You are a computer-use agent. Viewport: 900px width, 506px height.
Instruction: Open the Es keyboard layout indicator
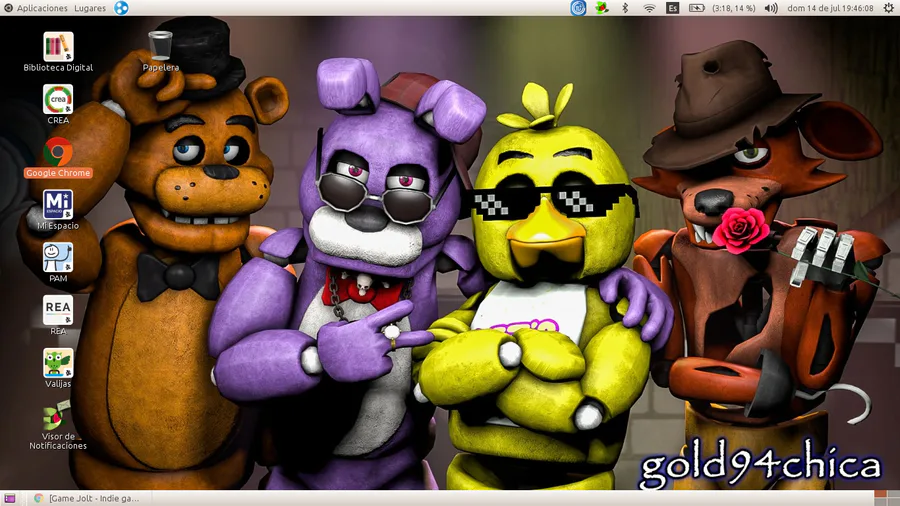pos(673,8)
